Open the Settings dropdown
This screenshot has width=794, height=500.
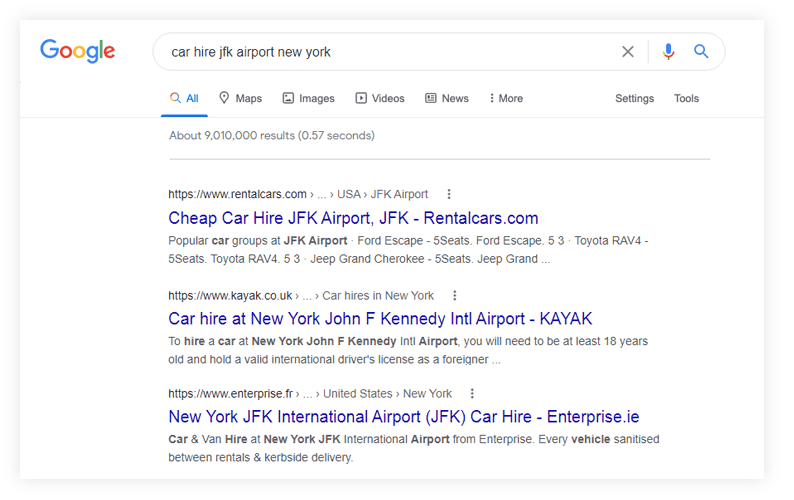click(634, 98)
